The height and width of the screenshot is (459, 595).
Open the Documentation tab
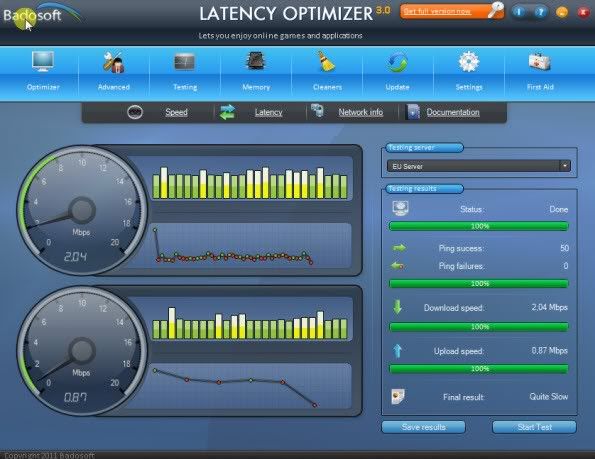point(453,112)
